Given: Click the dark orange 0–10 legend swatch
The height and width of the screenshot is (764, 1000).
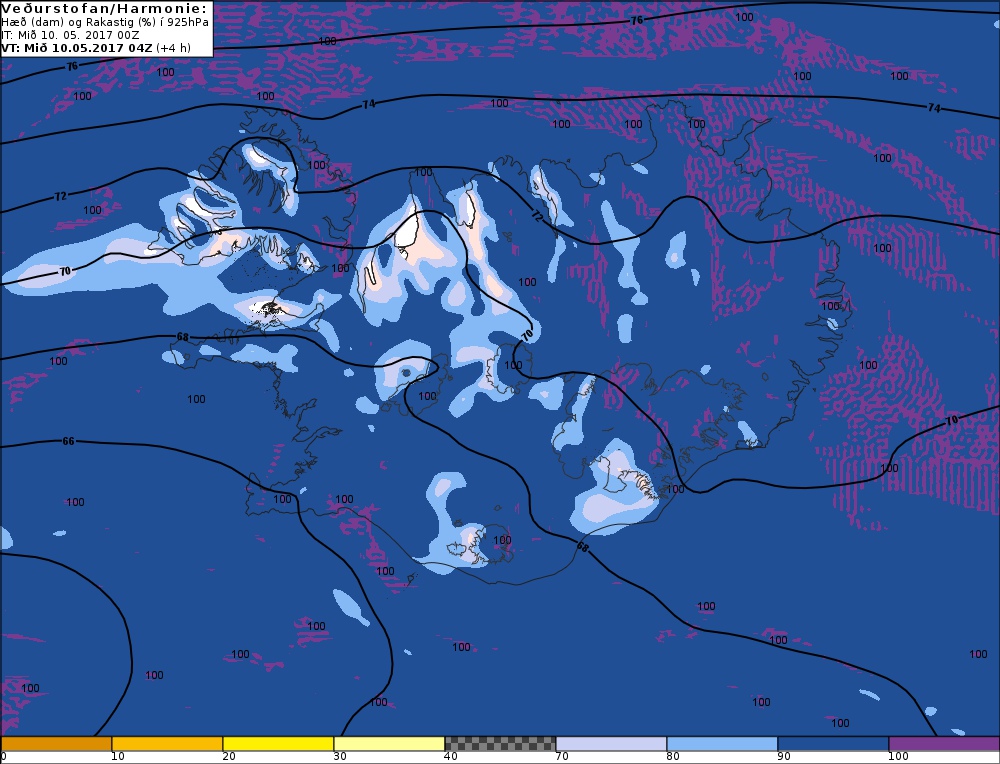Looking at the screenshot, I should pyautogui.click(x=56, y=744).
